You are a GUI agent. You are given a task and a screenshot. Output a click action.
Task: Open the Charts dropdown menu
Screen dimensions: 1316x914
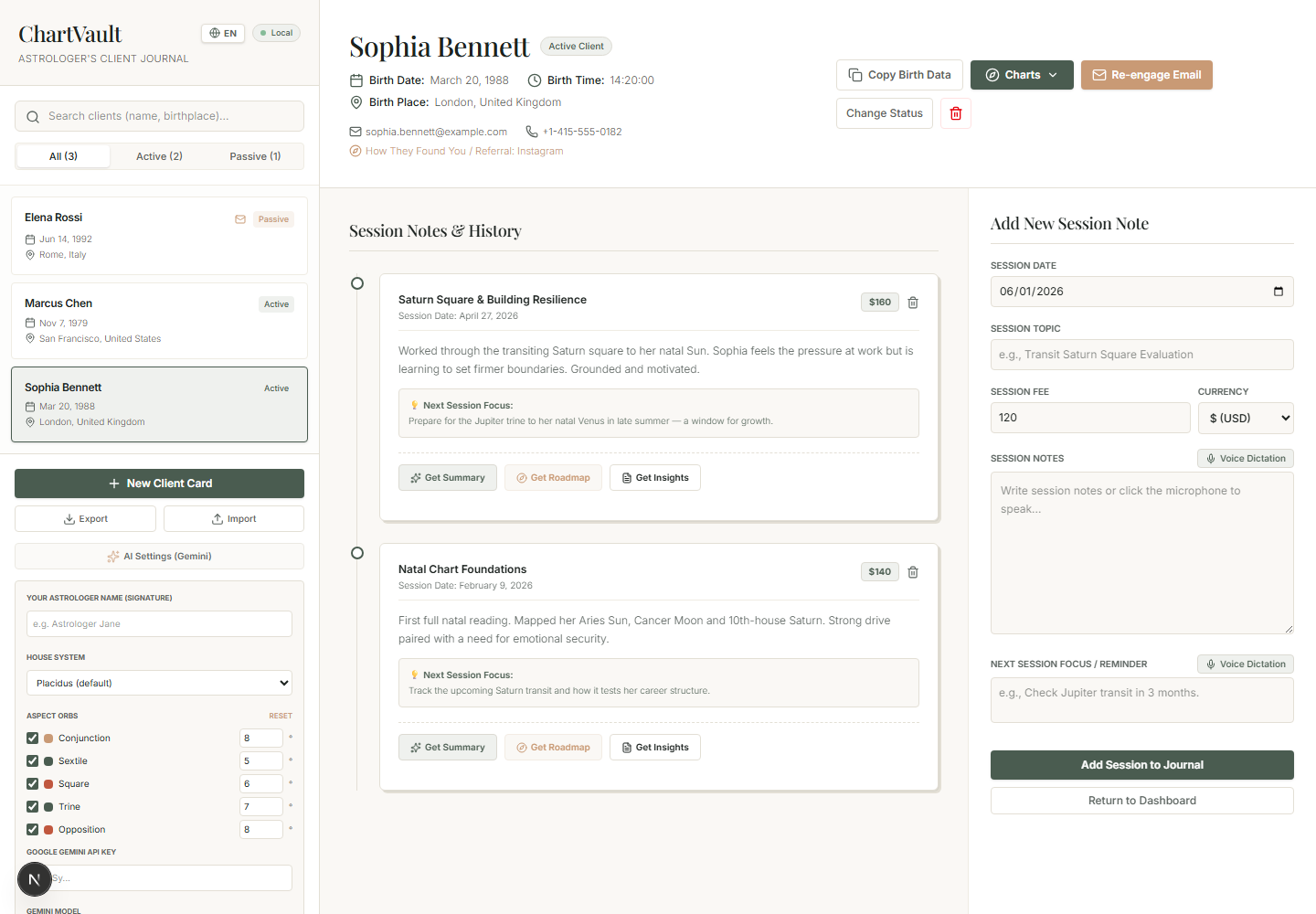click(x=1022, y=75)
